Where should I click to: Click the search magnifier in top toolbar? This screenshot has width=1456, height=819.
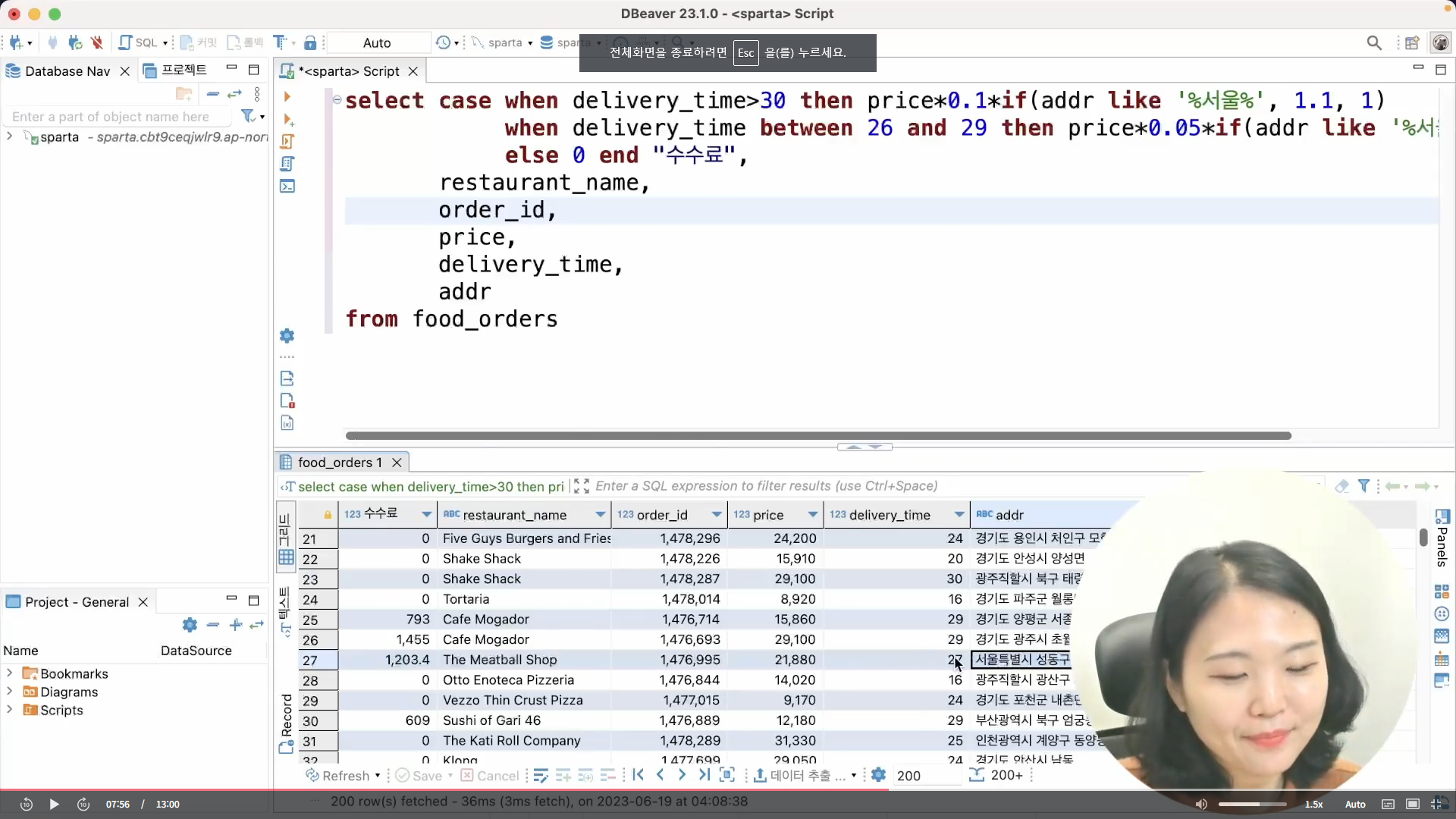pyautogui.click(x=1374, y=42)
